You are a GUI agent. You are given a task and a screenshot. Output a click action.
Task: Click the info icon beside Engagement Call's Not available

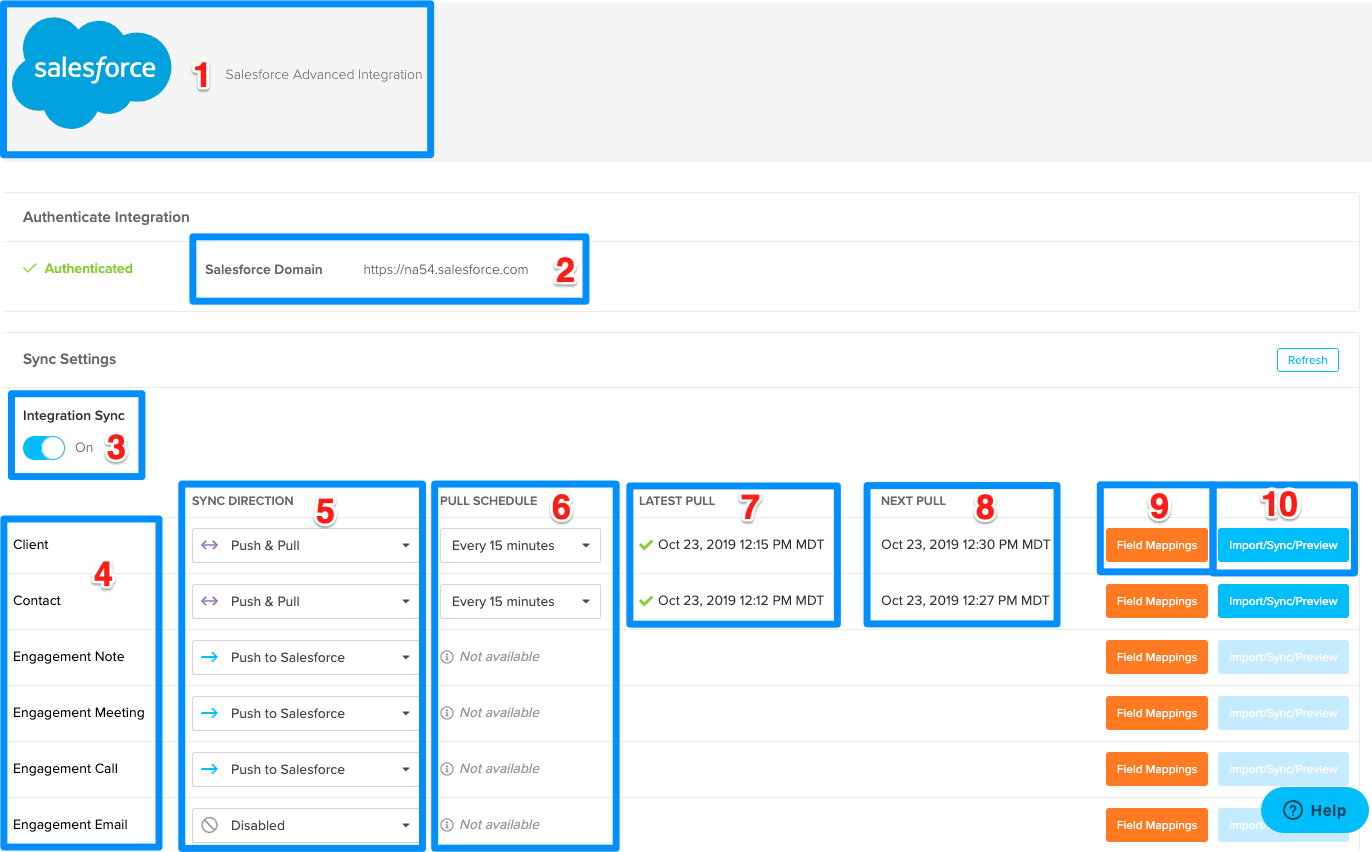446,769
